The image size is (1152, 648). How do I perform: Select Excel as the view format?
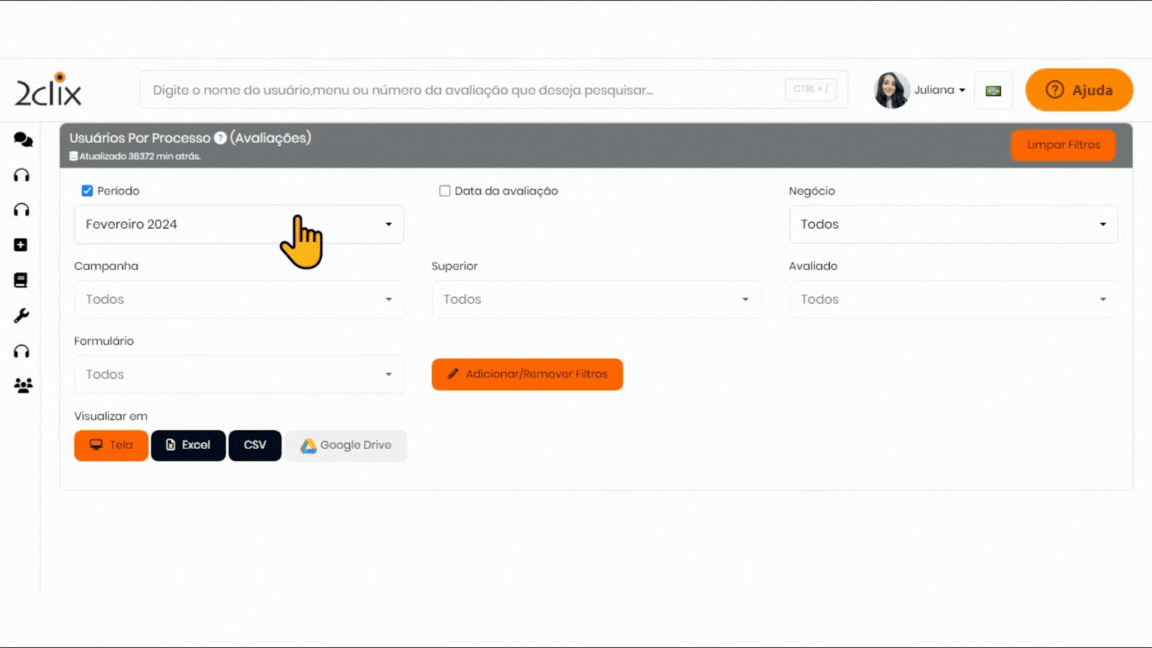[x=188, y=445]
